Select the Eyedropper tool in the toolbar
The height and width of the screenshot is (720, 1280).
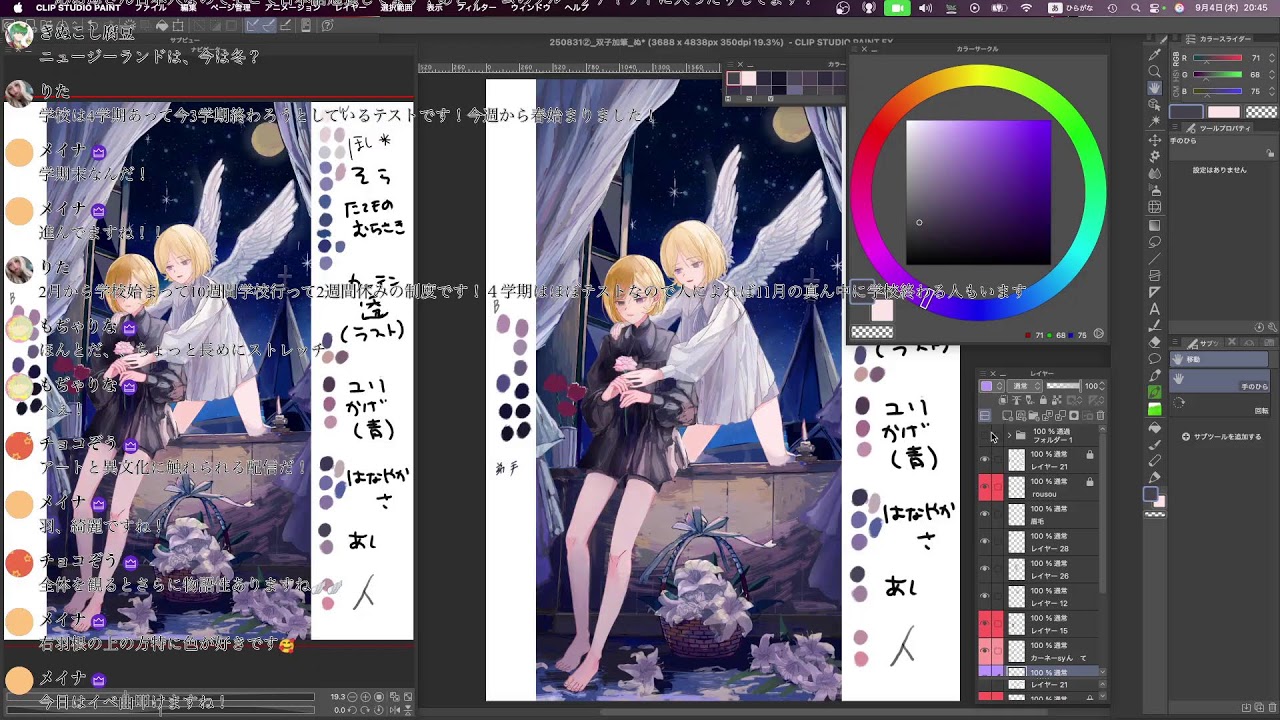tap(1154, 54)
